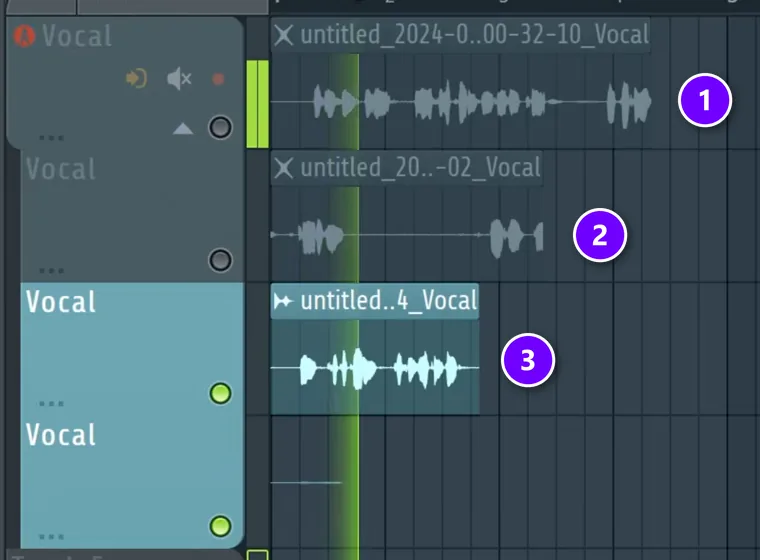The image size is (760, 560).
Task: Click the highlighted third track waveform
Action: 375,368
